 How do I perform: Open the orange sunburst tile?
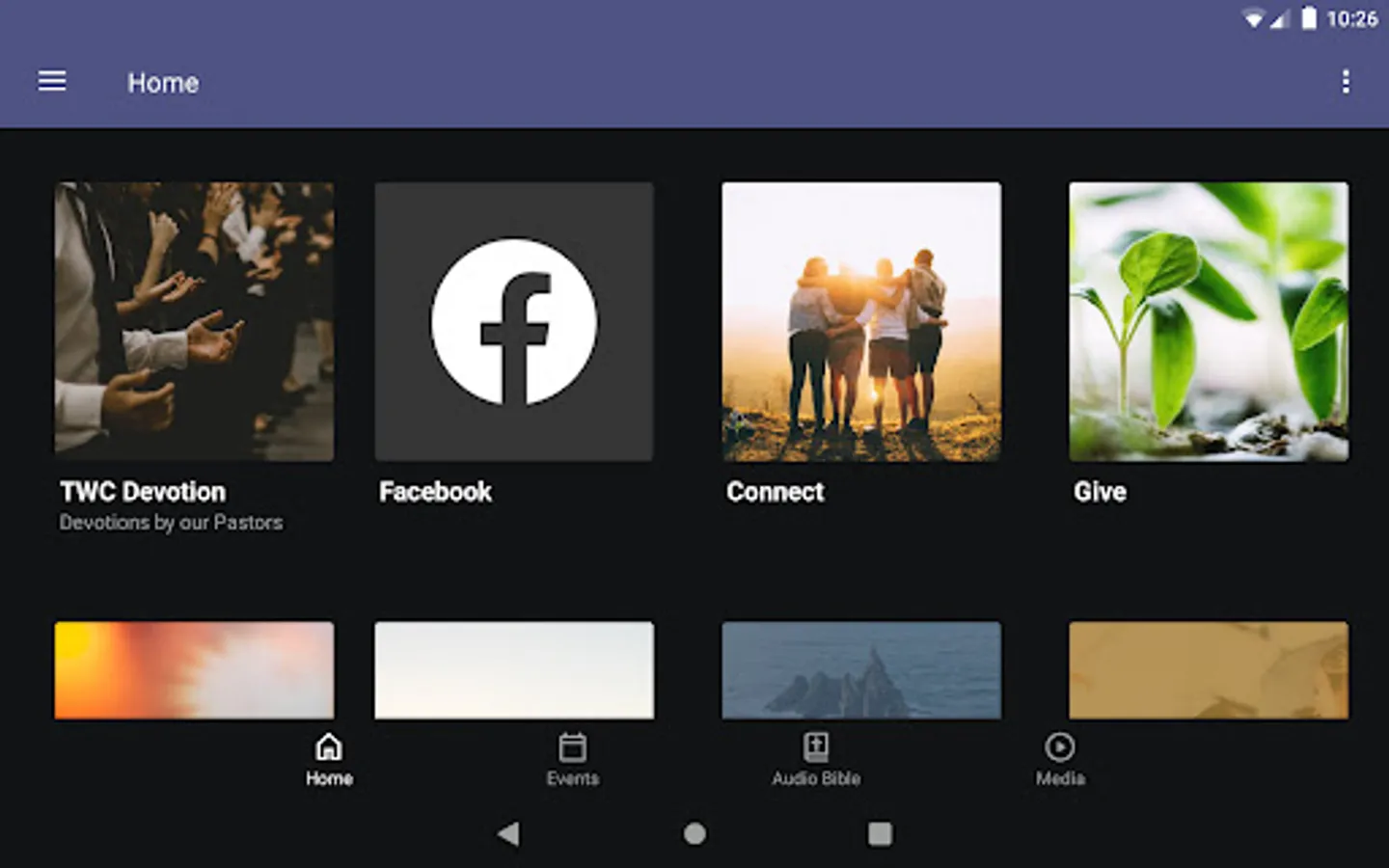(x=195, y=670)
